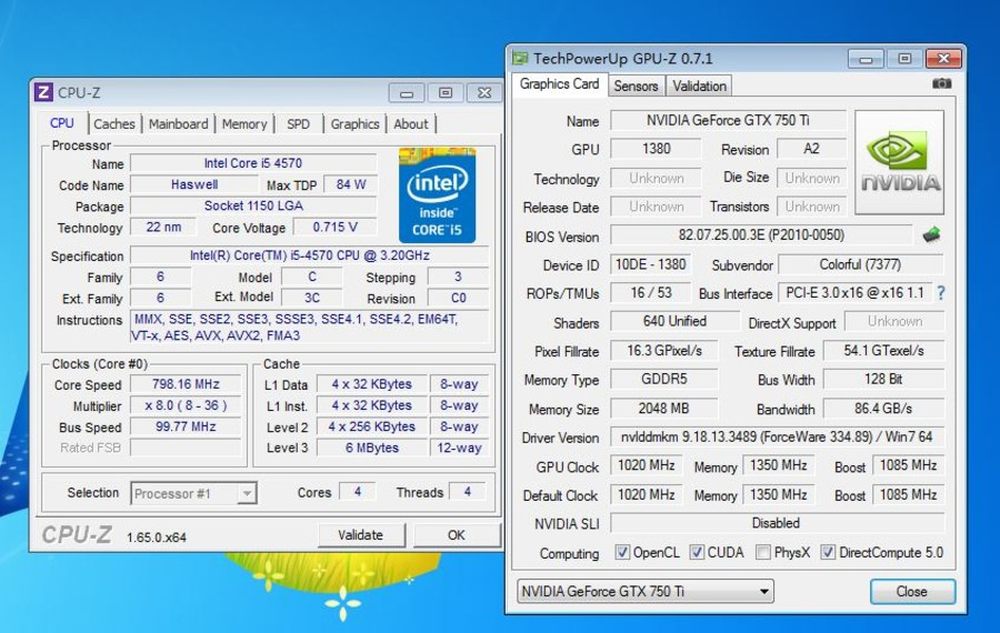The width and height of the screenshot is (1000, 633).
Task: Click the Intel Core i5 logo in CPU-Z
Action: pos(437,195)
